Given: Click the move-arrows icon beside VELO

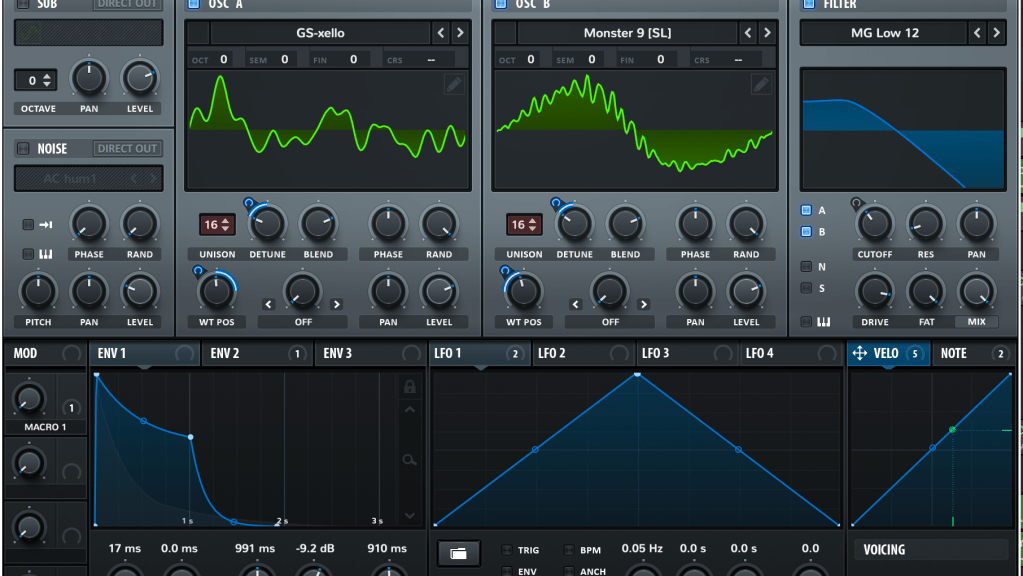Looking at the screenshot, I should [859, 354].
